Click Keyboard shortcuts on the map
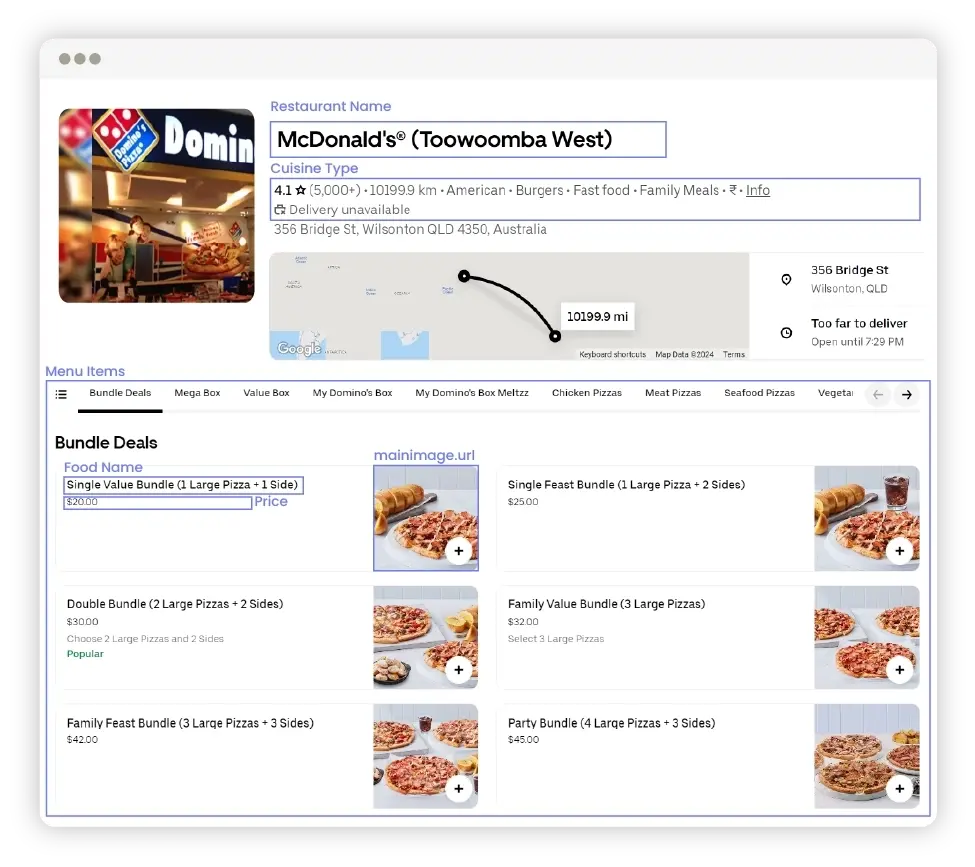Image resolution: width=975 pixels, height=867 pixels. (612, 355)
